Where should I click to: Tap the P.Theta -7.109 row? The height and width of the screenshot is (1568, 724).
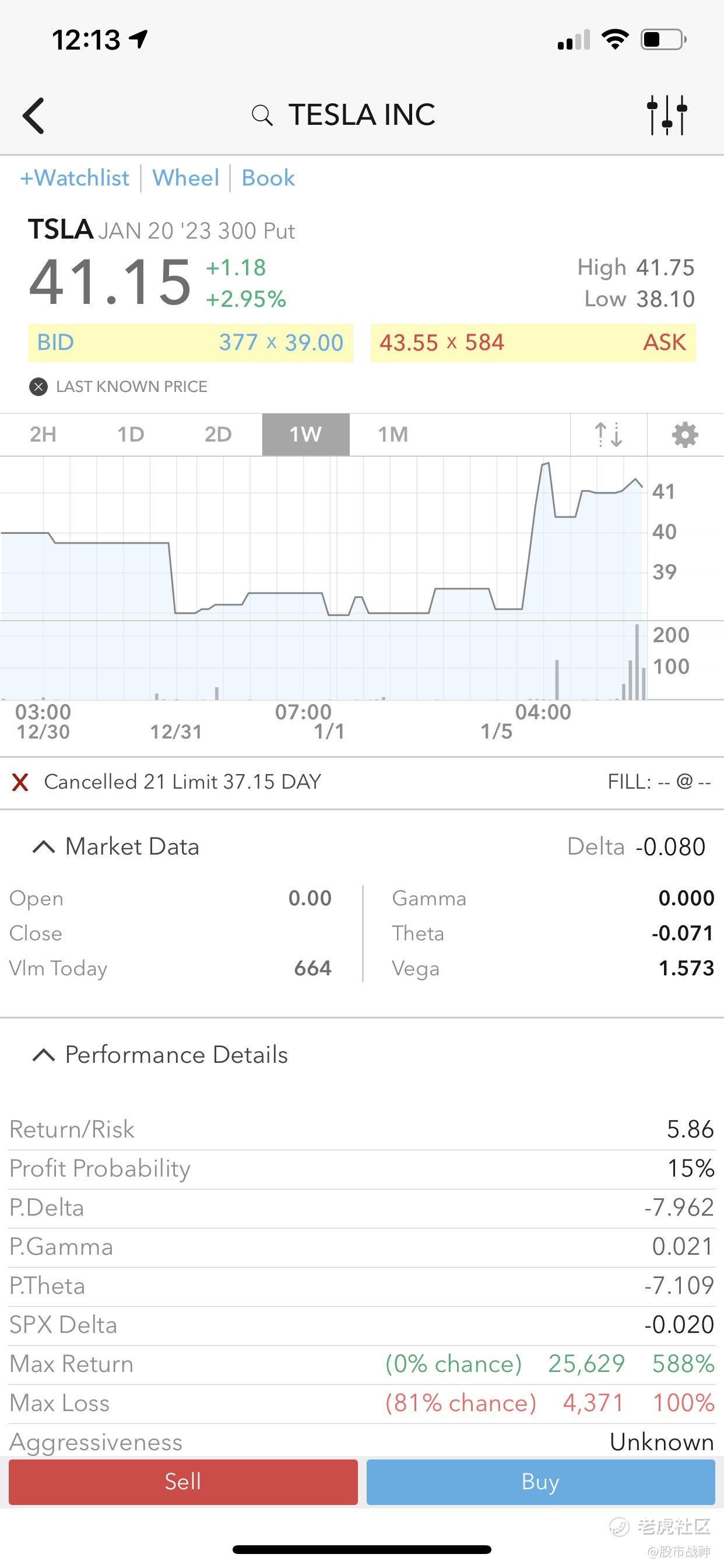[362, 1286]
